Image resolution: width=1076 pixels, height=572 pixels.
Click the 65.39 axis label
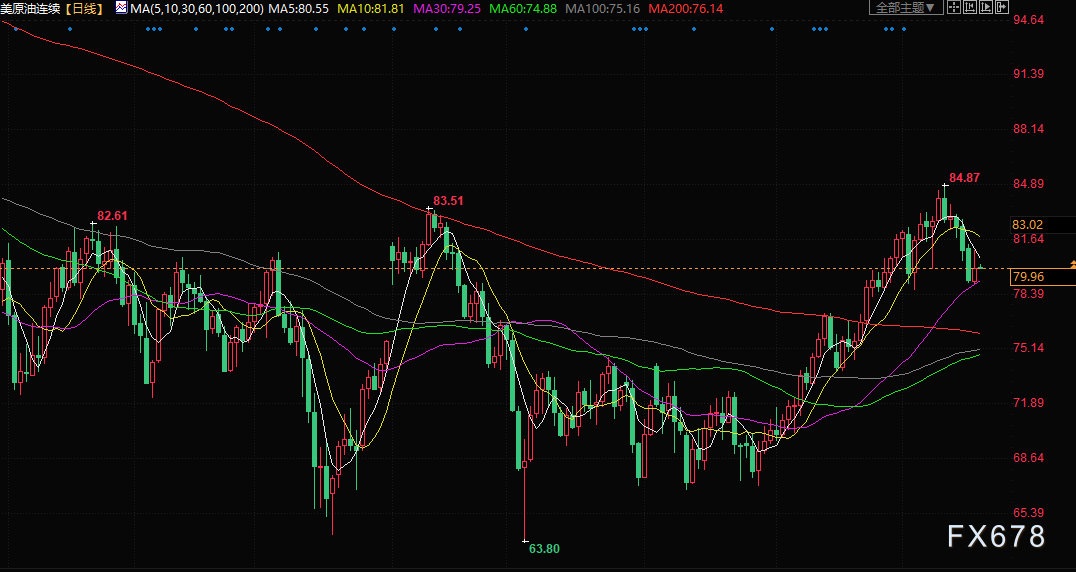point(1029,512)
